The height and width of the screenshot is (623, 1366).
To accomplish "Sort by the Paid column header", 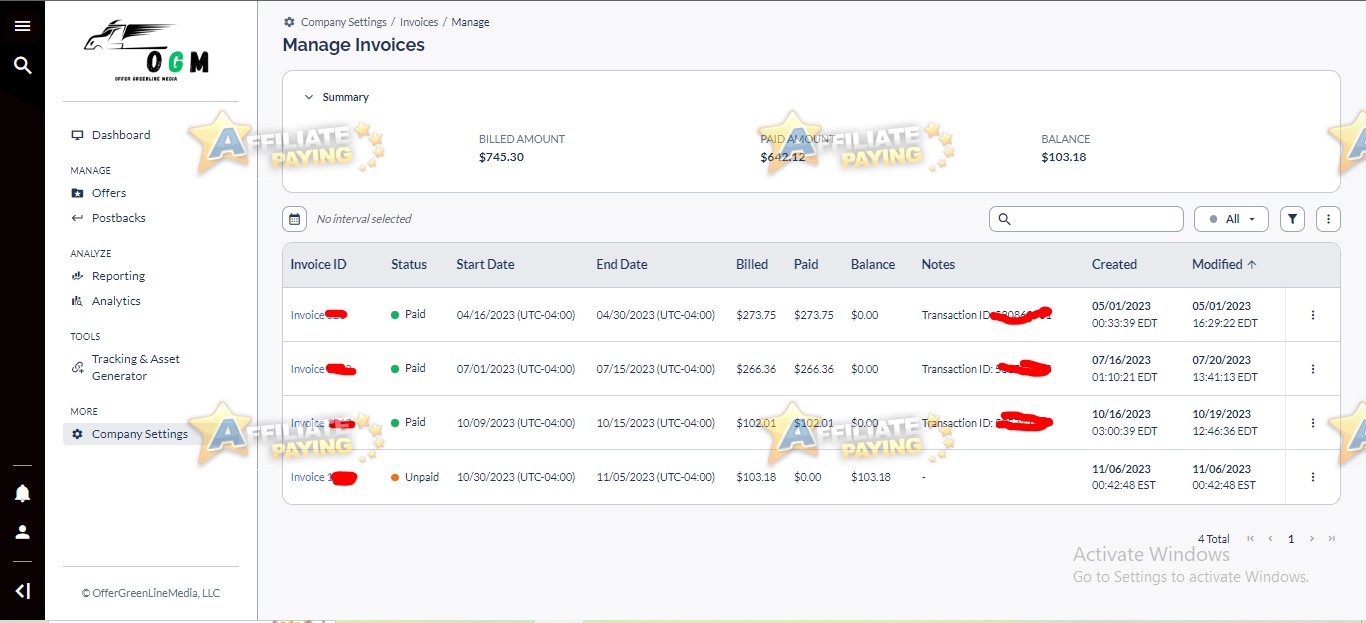I will coord(806,265).
